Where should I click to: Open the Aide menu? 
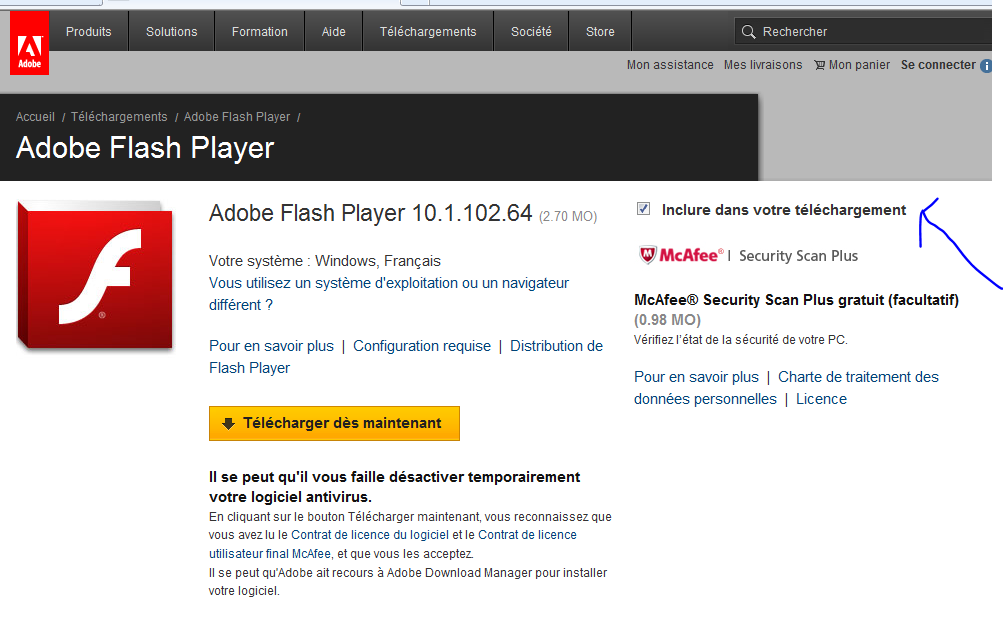click(334, 31)
